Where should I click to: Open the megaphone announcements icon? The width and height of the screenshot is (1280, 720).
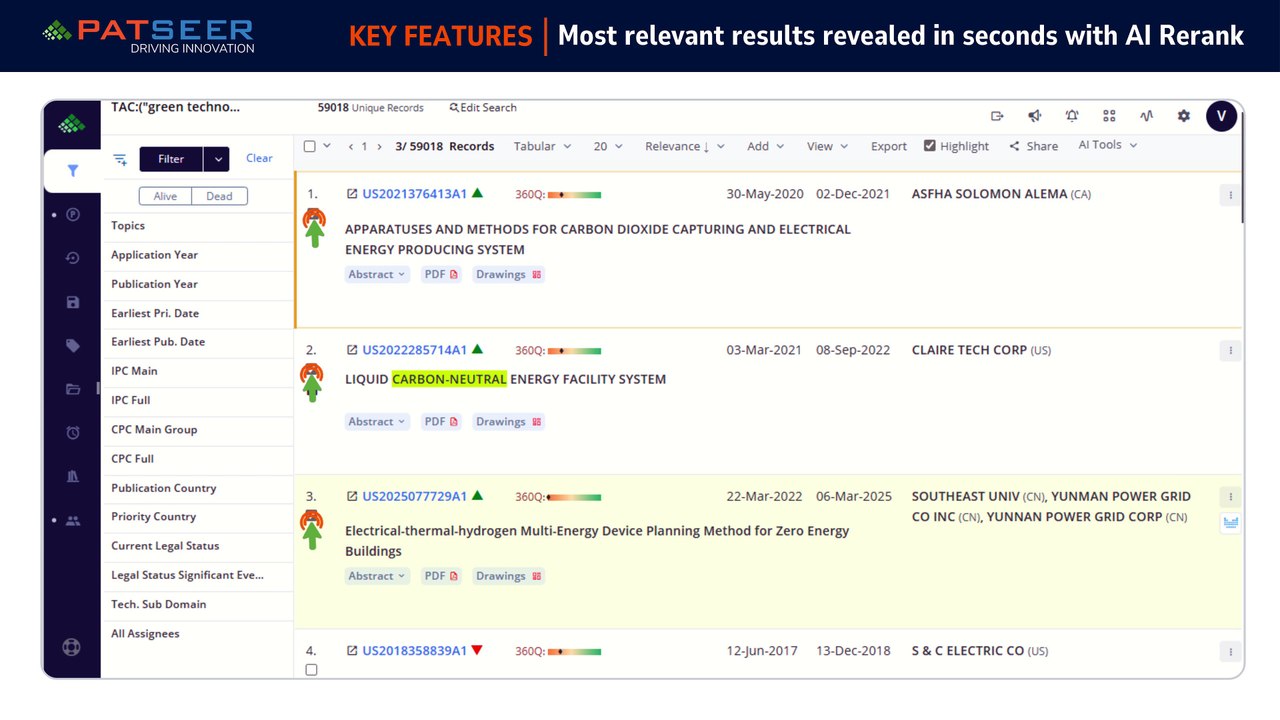(1035, 116)
